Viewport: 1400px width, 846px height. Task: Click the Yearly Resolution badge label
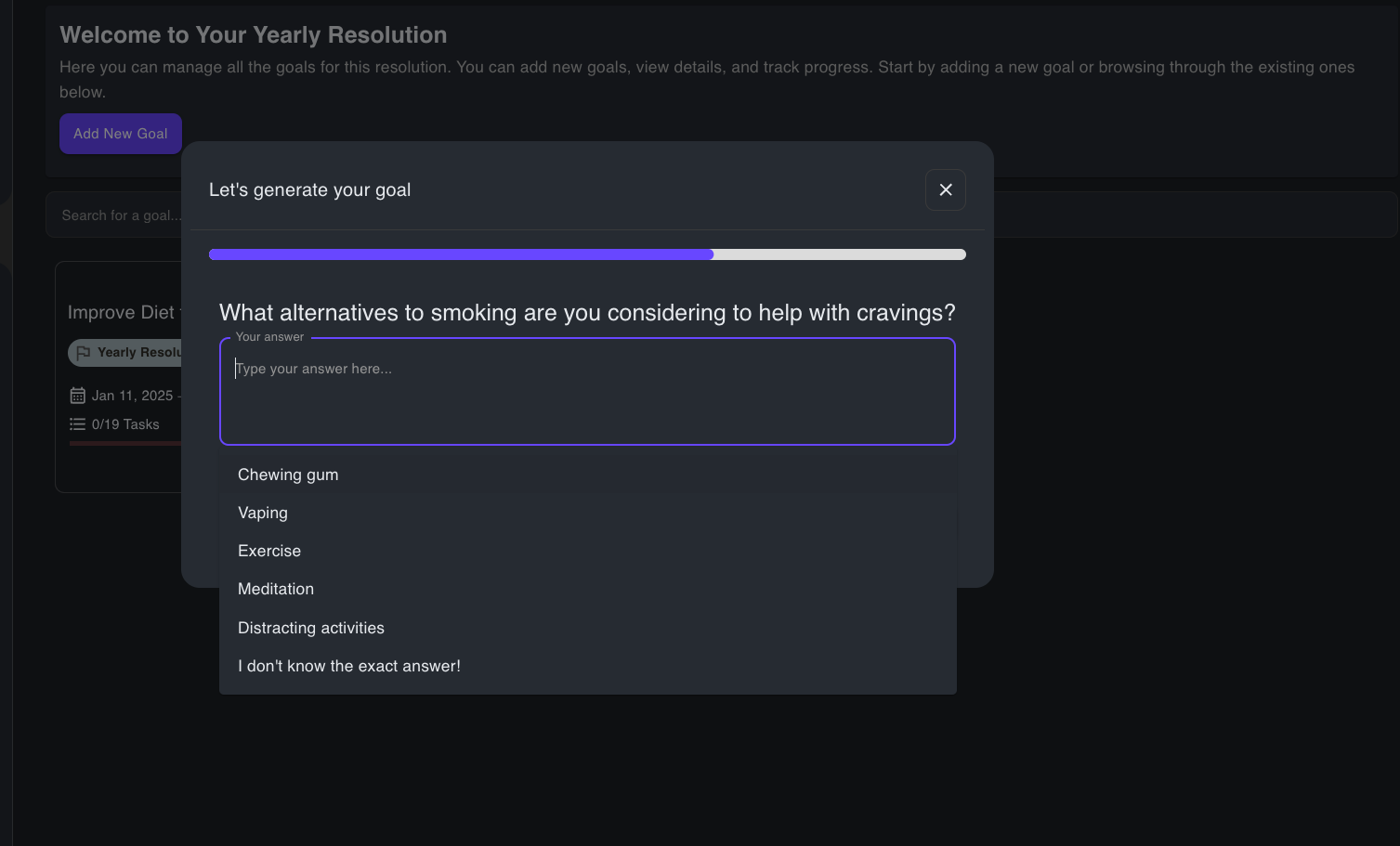139,353
